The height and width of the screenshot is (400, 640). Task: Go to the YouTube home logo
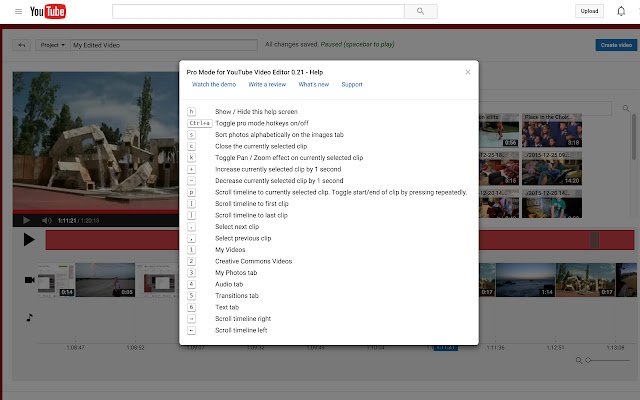pyautogui.click(x=48, y=11)
